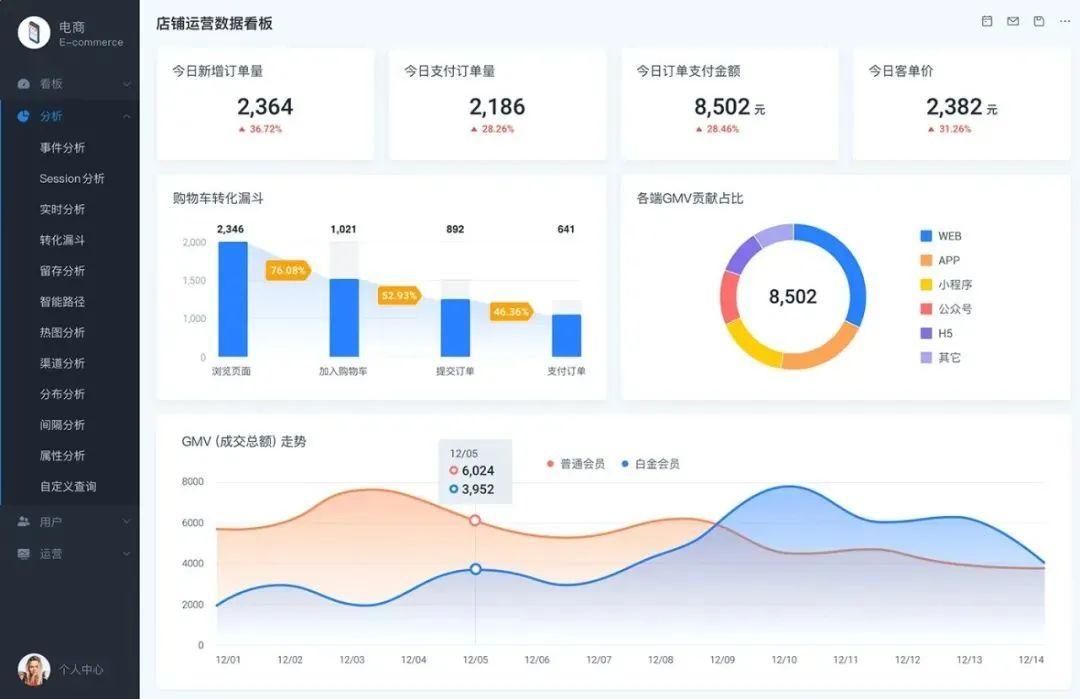Open 属性分析 menu item
The height and width of the screenshot is (699, 1080).
(62, 455)
